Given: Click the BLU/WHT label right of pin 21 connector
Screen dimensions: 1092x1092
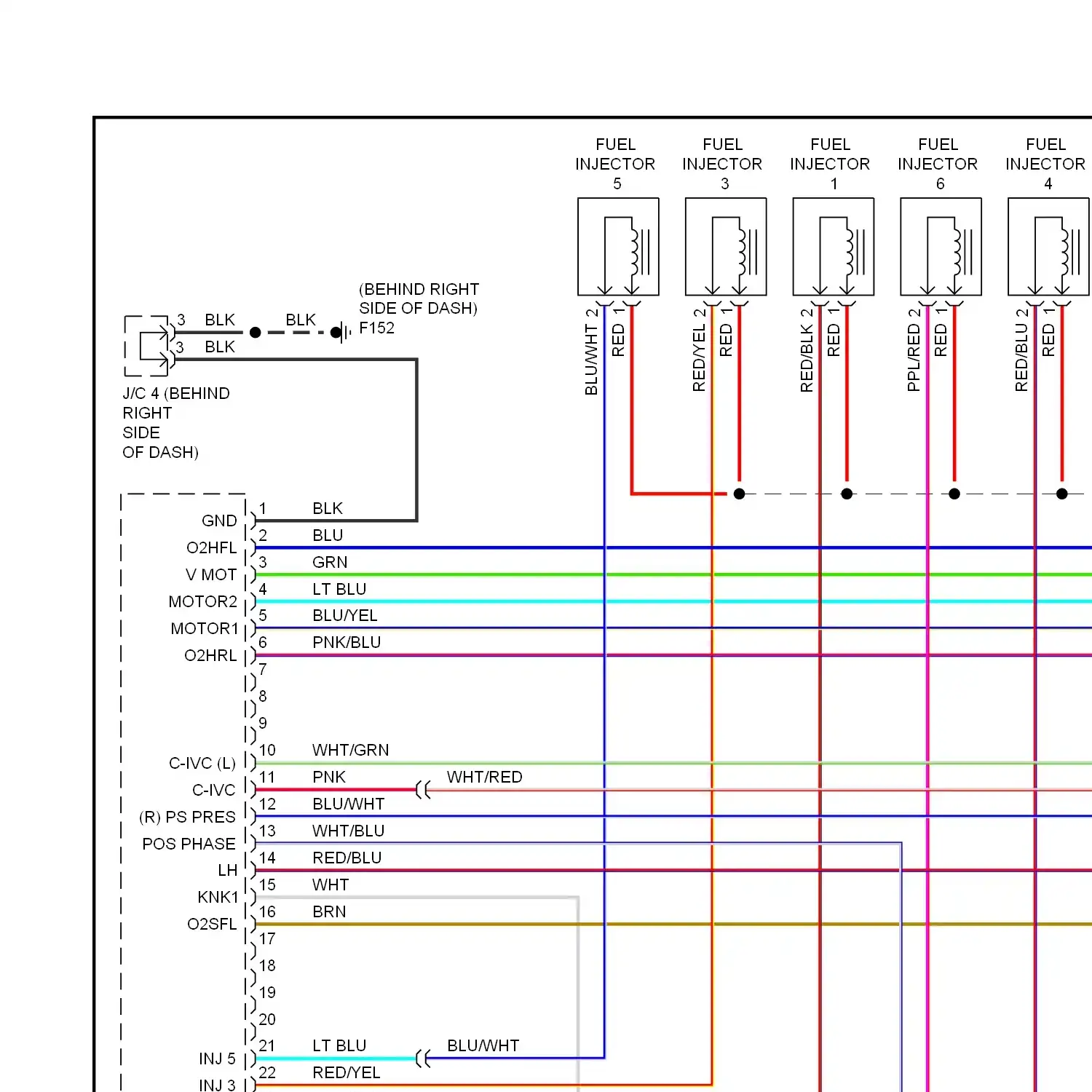Looking at the screenshot, I should coord(483,1046).
